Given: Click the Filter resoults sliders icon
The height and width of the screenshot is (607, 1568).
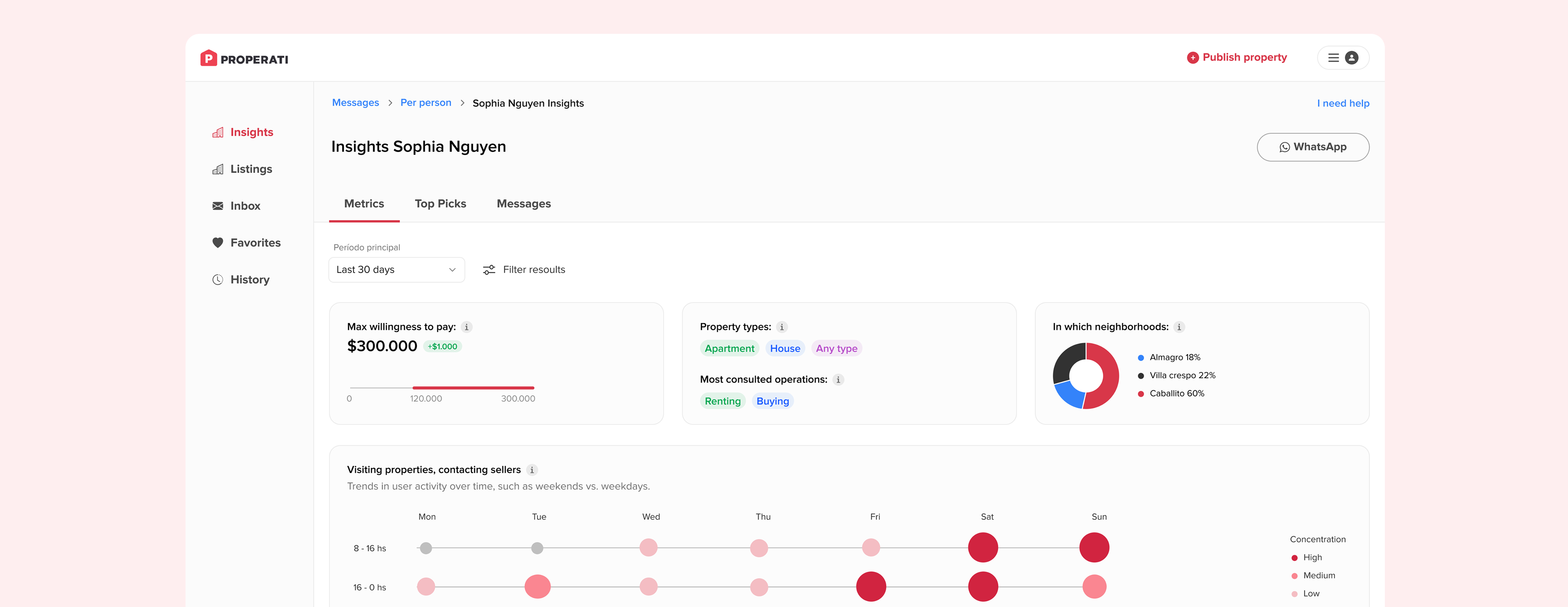Looking at the screenshot, I should (489, 270).
